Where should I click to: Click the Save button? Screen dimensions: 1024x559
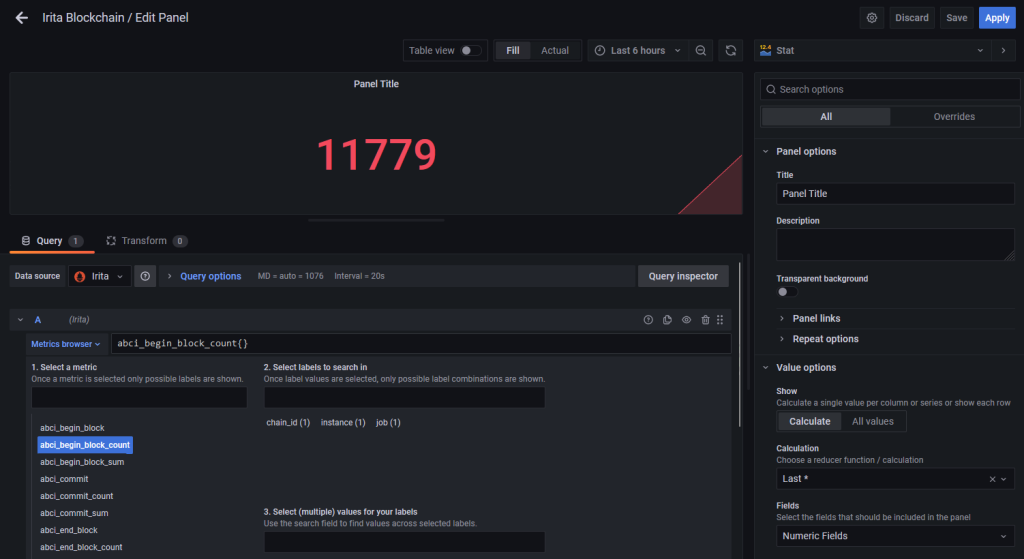[x=957, y=18]
